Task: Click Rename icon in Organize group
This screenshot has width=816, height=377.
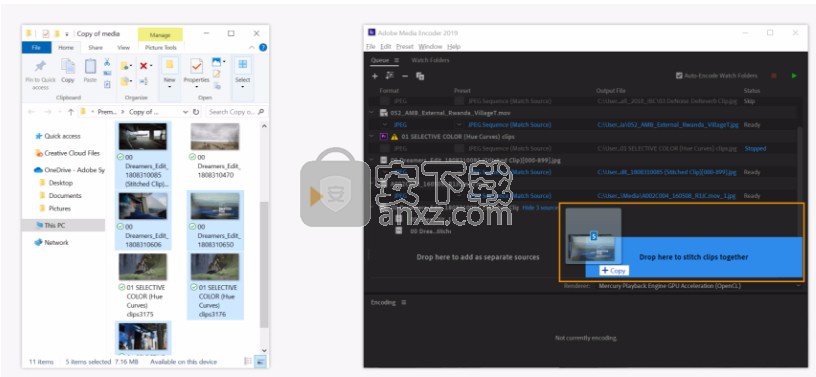Action: coord(144,81)
